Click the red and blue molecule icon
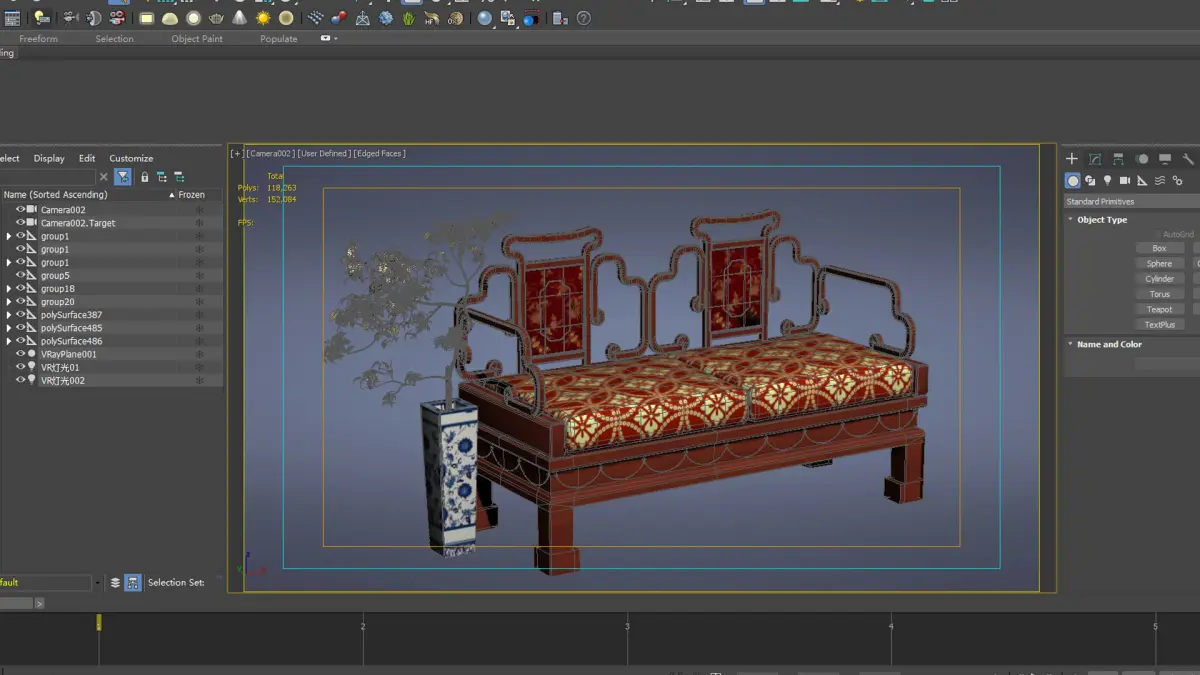Screen dimensions: 1200x675 [x=339, y=18]
